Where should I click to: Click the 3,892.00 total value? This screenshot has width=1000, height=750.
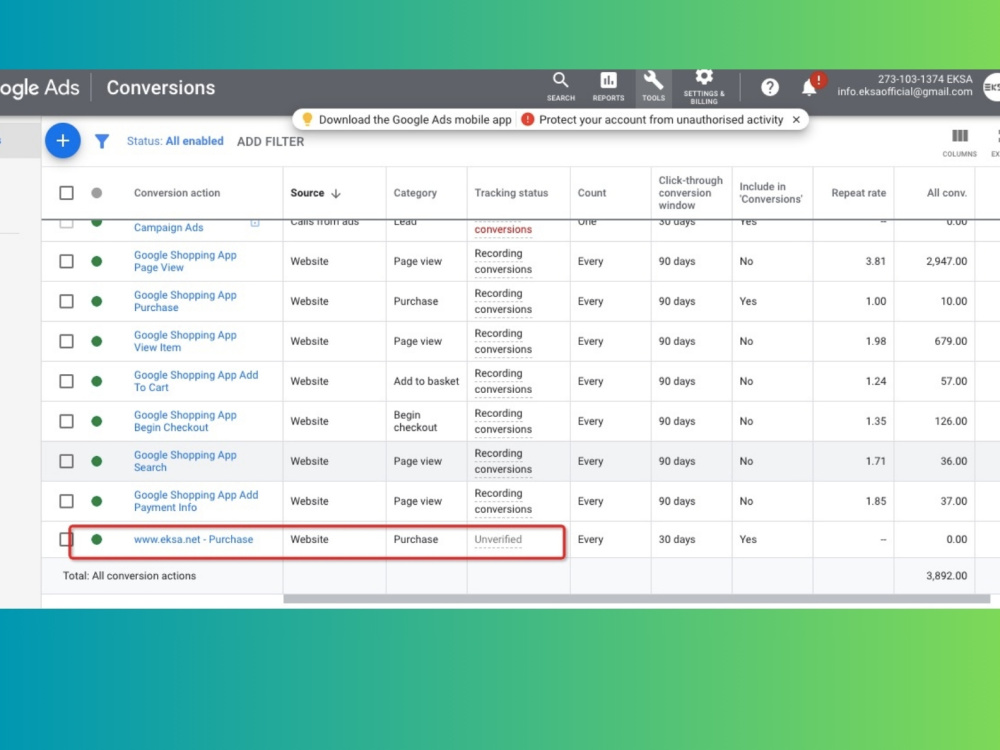tap(946, 576)
